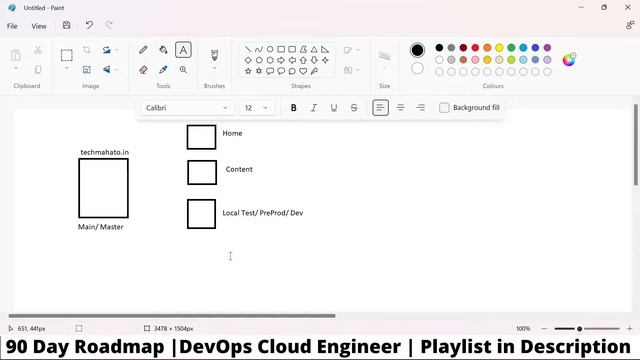Toggle Italic text formatting
Viewport: 640px width, 360px height.
click(313, 108)
